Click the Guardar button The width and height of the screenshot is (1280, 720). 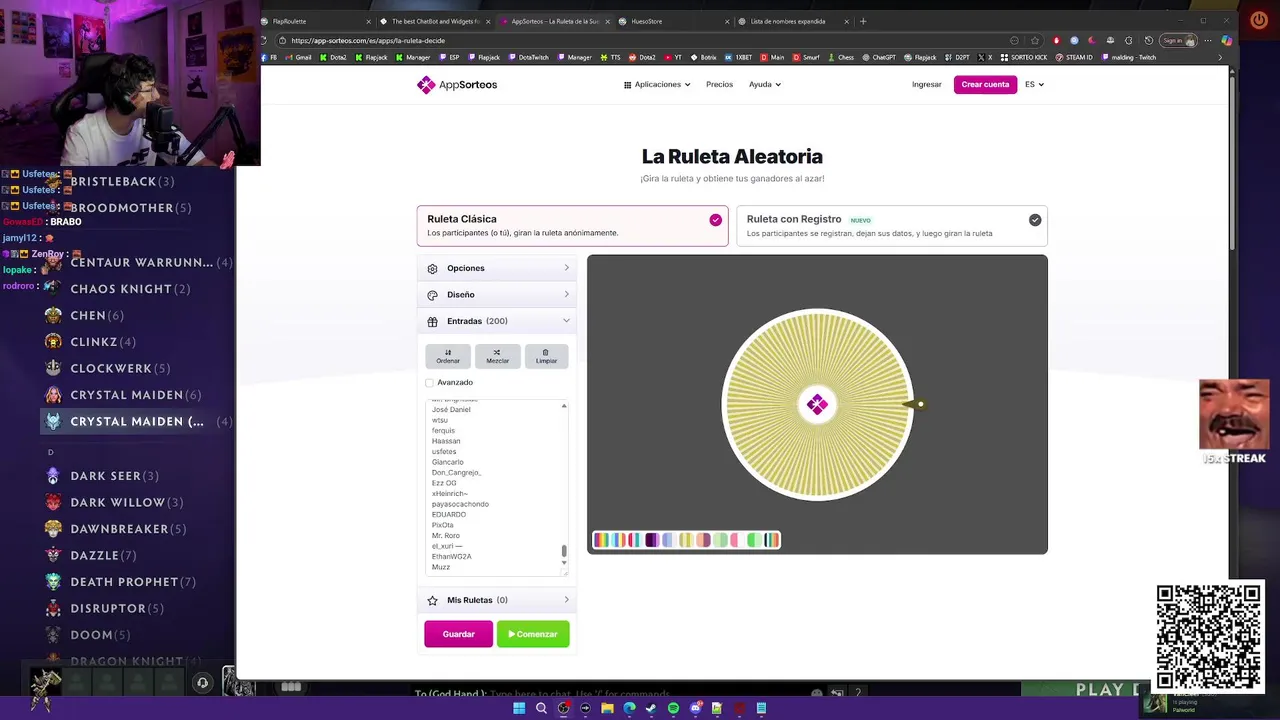458,634
